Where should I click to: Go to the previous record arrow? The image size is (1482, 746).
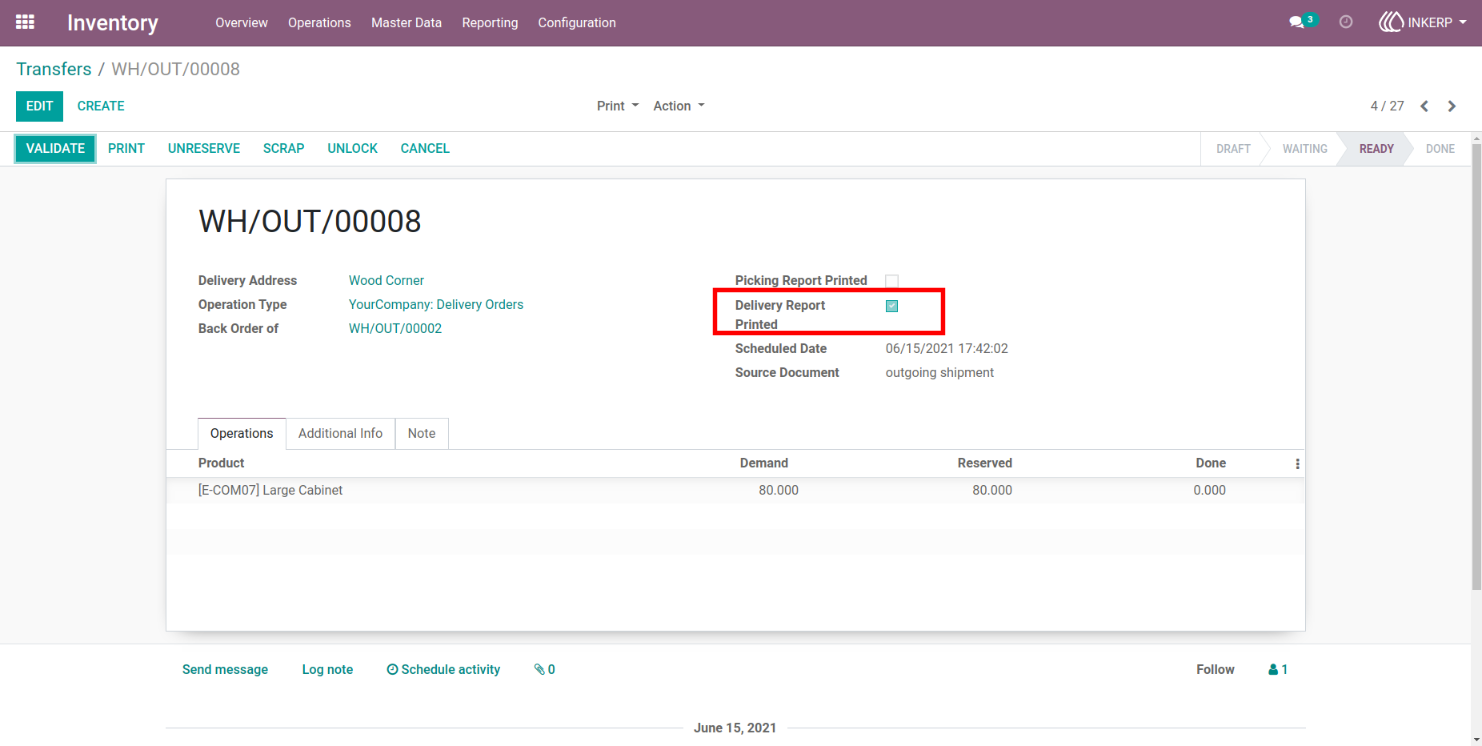(1424, 106)
